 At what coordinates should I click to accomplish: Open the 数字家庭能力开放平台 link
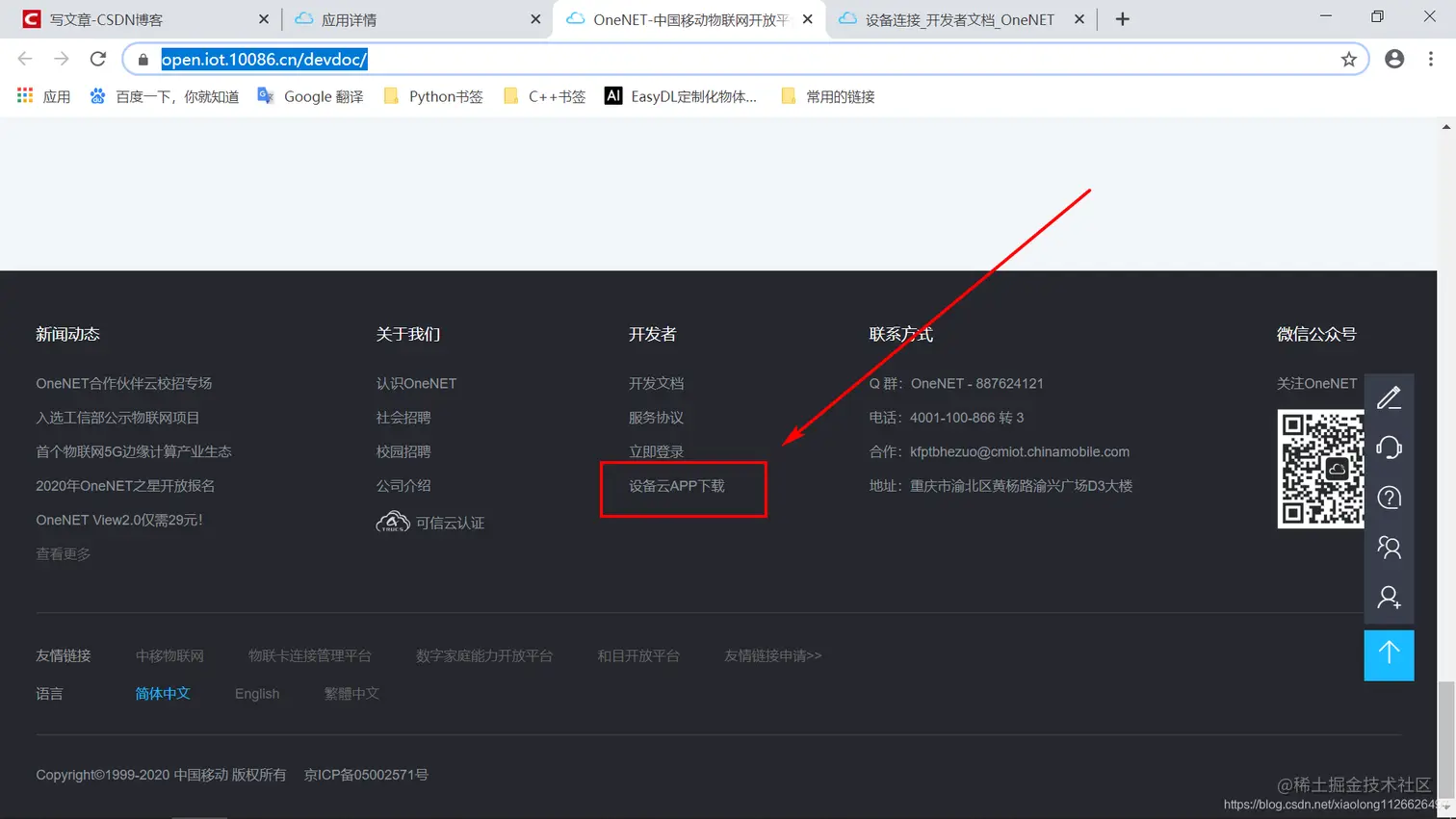tap(484, 655)
